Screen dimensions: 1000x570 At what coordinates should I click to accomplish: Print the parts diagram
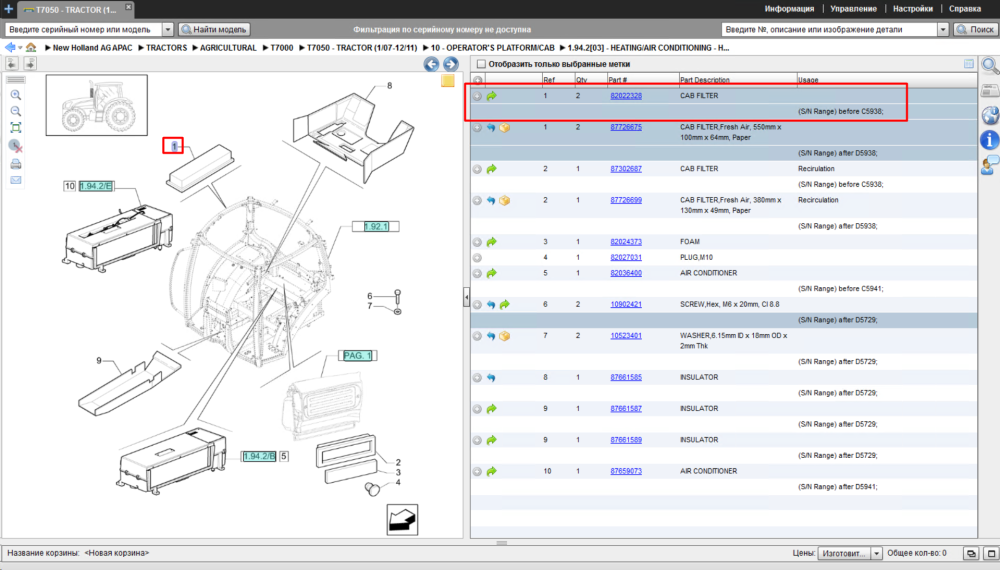coord(16,164)
